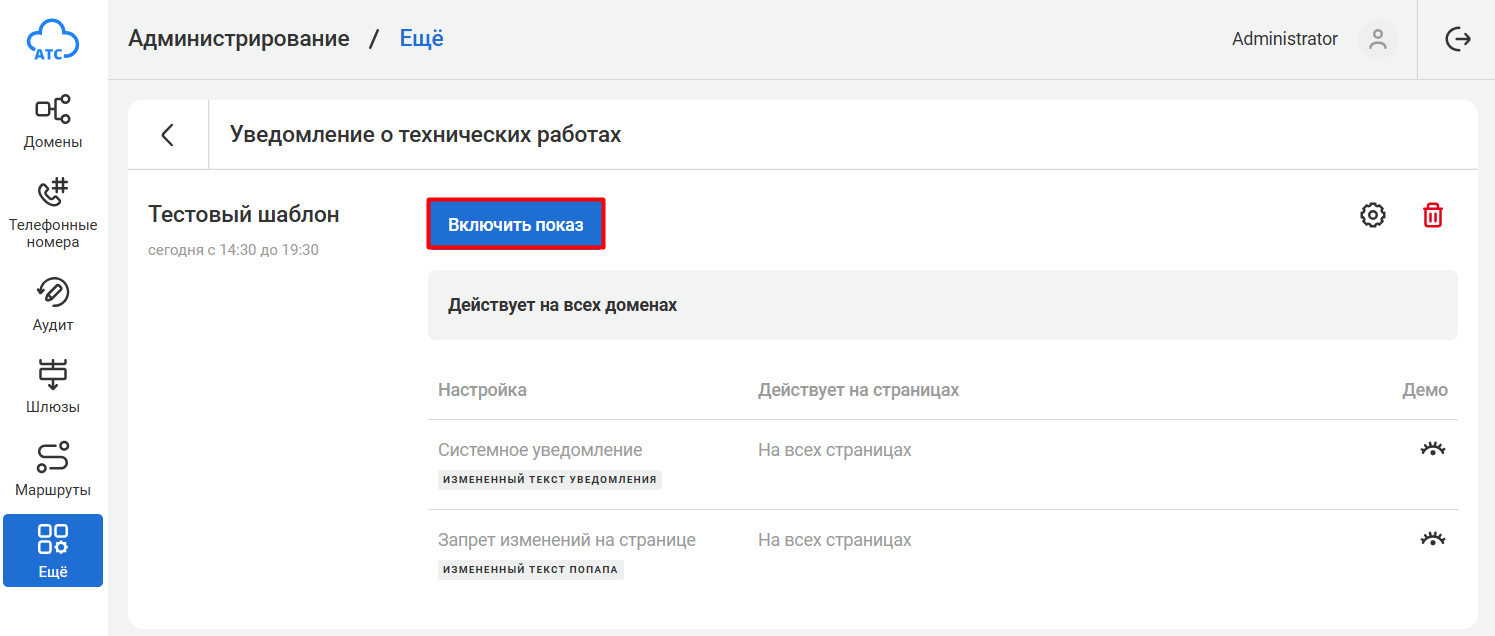Click the Действует на всех доменах banner
1495x636 pixels.
(942, 305)
